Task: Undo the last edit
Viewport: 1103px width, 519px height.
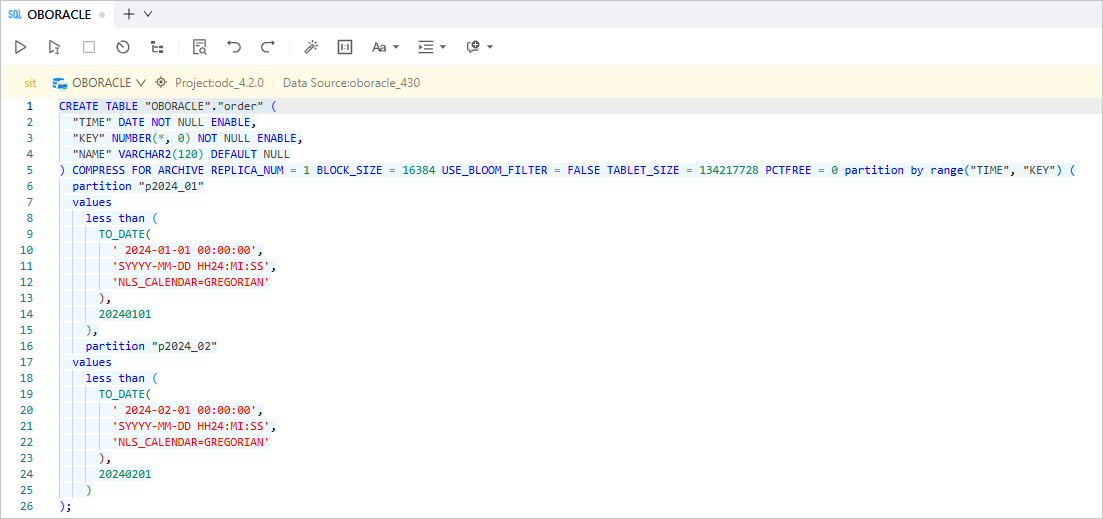Action: 234,47
